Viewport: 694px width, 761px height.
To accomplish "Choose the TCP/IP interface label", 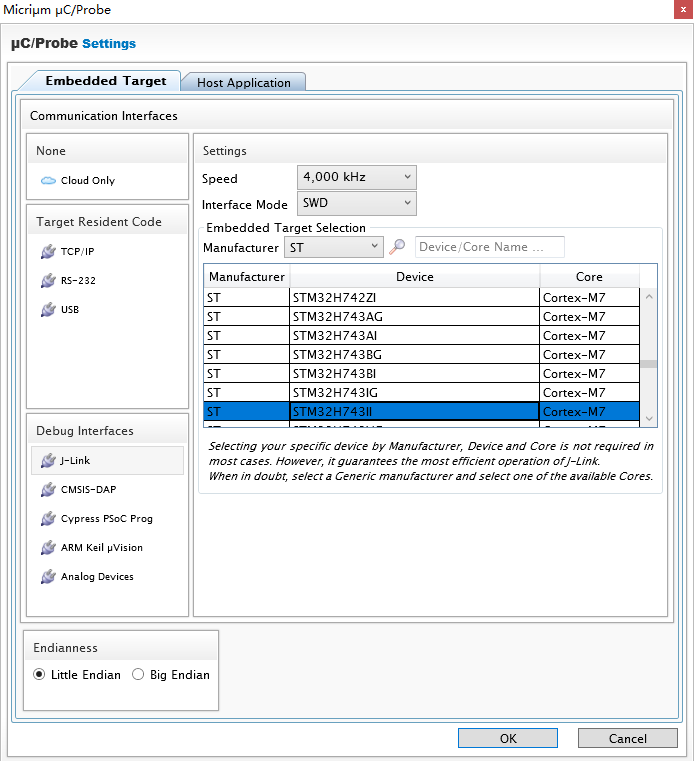I will (x=77, y=251).
